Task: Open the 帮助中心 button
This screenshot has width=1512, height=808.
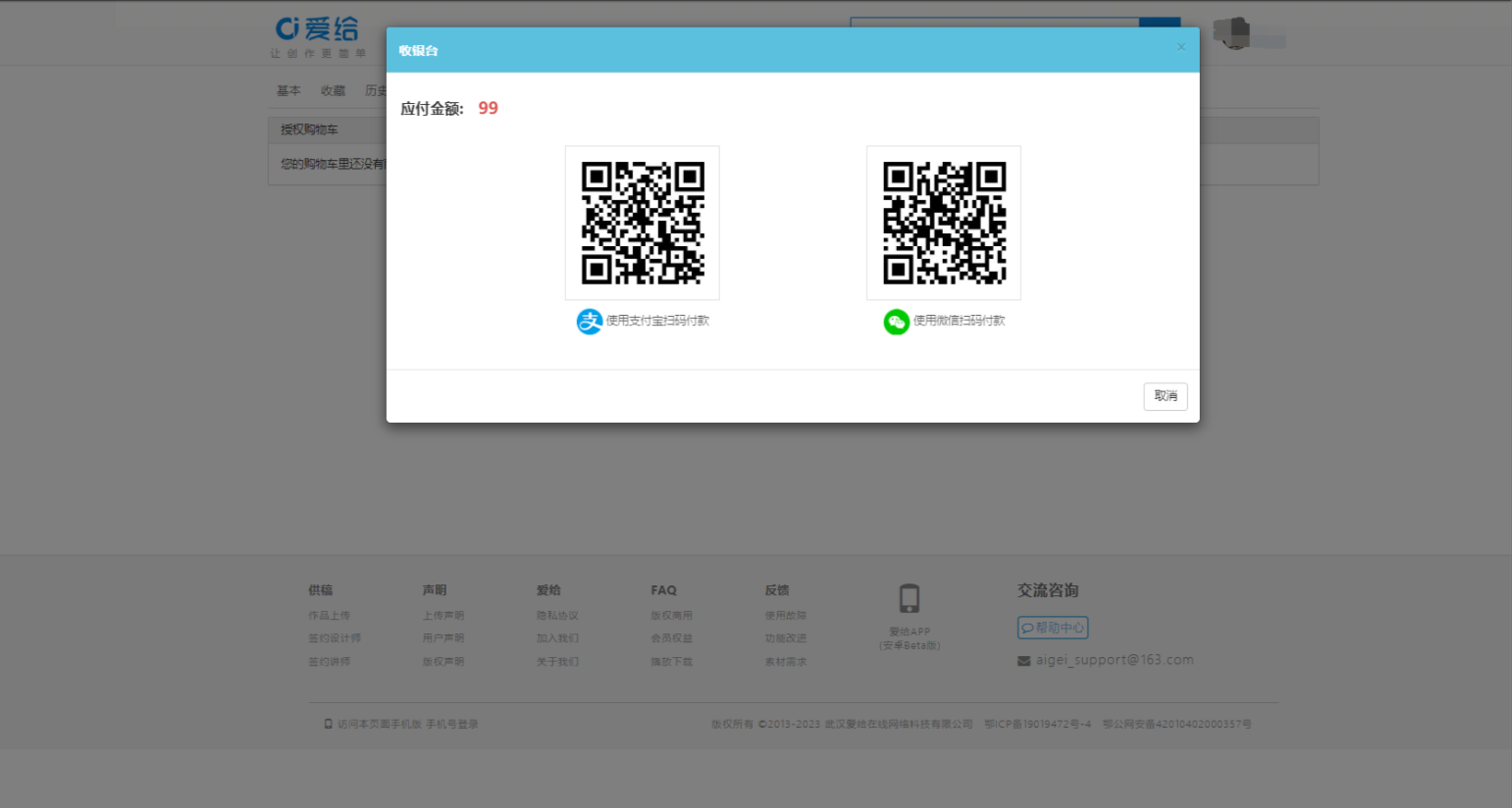Action: tap(1053, 628)
